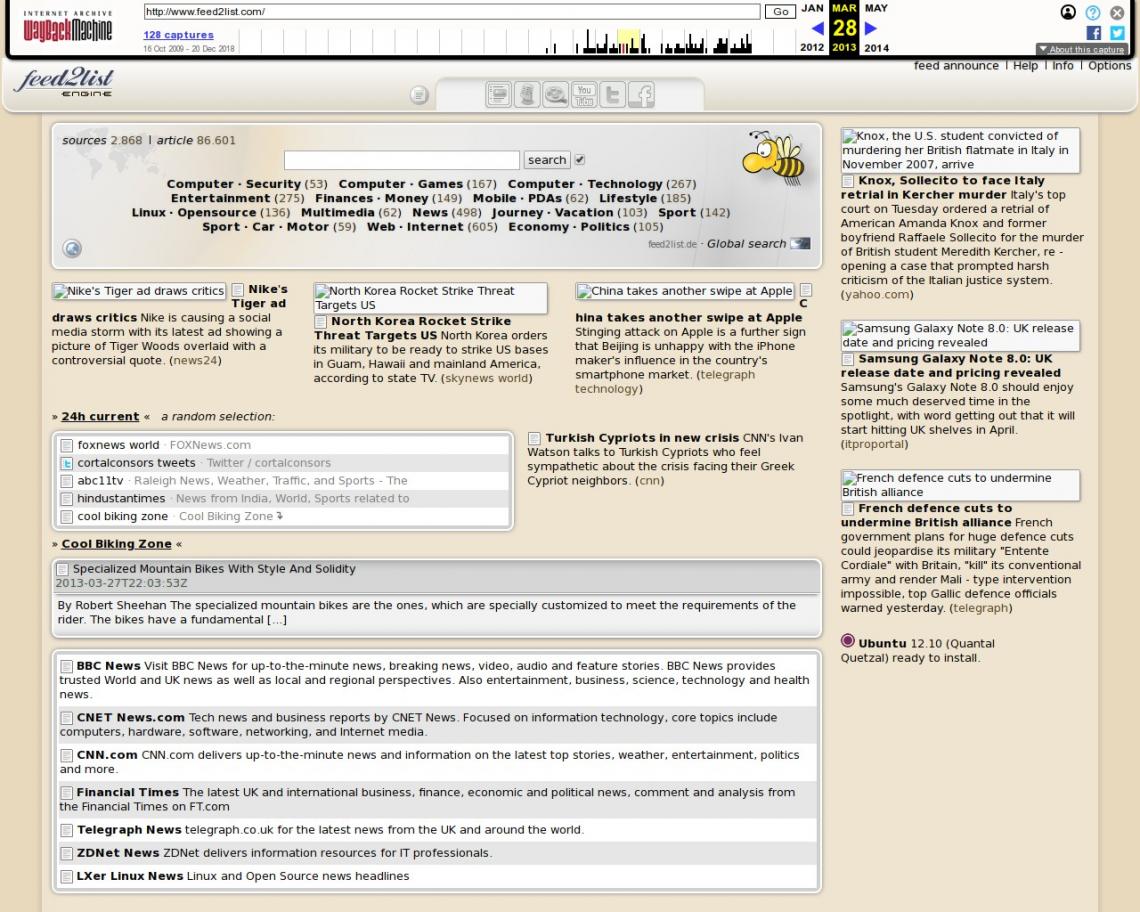The width and height of the screenshot is (1140, 912).
Task: Open the CNN.com source entry
Action: 107,755
